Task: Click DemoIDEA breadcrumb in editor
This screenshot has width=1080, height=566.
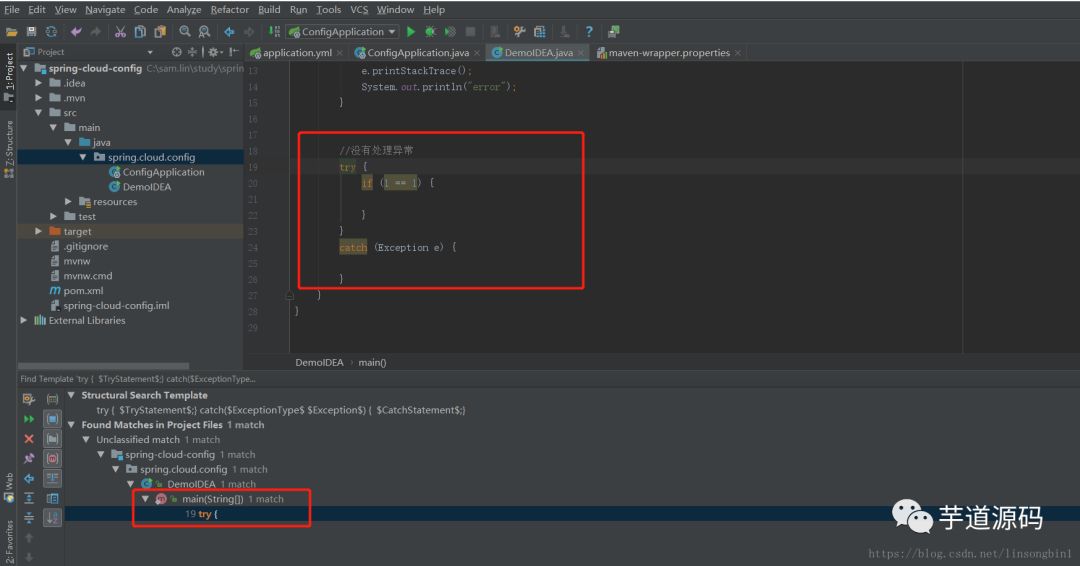Action: (319, 363)
